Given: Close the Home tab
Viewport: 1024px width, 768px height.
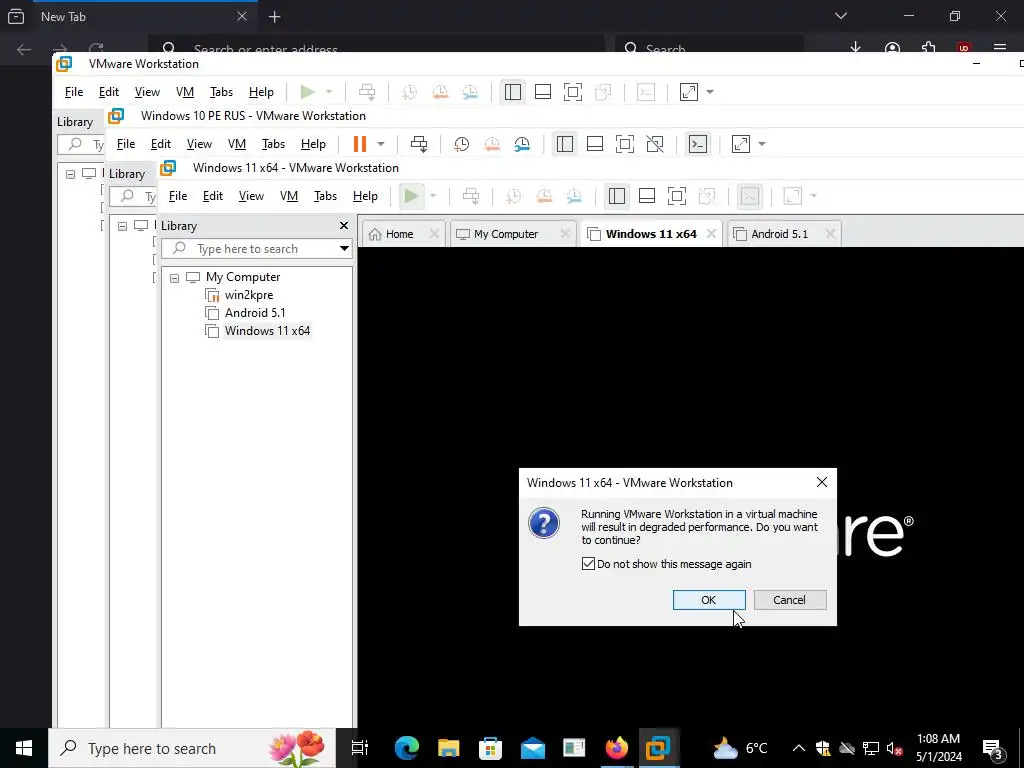Looking at the screenshot, I should pos(434,234).
